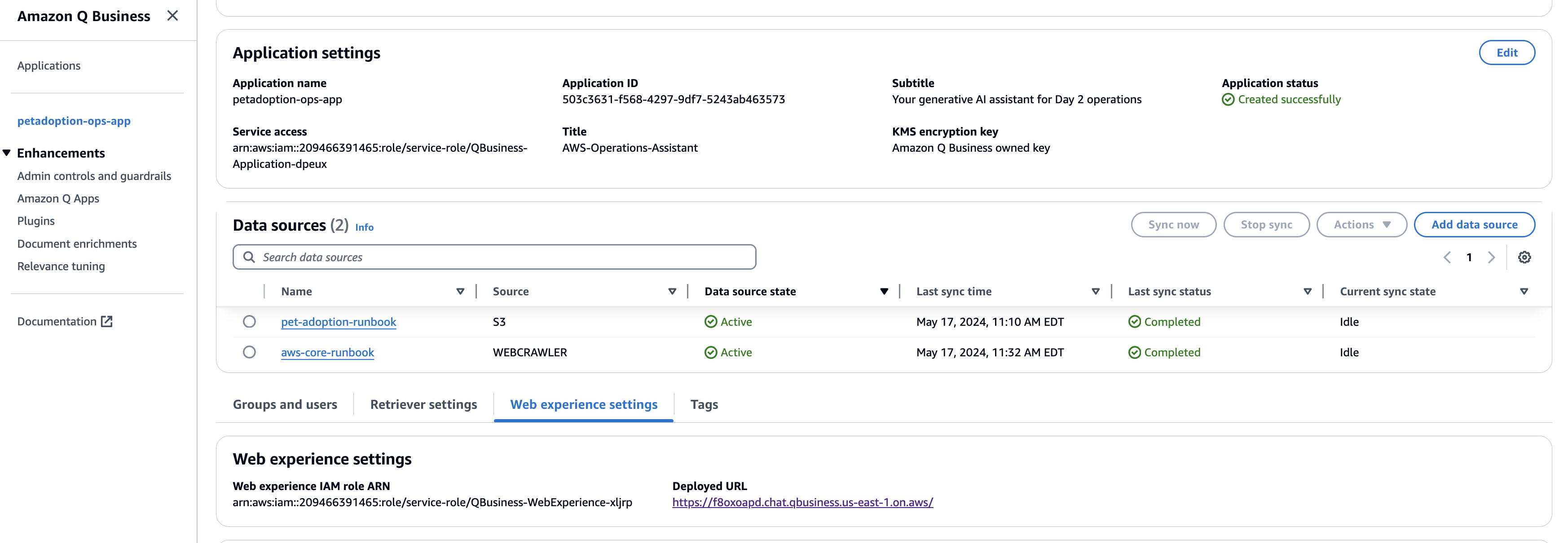Sort by Last sync time column arrow
The height and width of the screenshot is (543, 1568).
point(1096,291)
